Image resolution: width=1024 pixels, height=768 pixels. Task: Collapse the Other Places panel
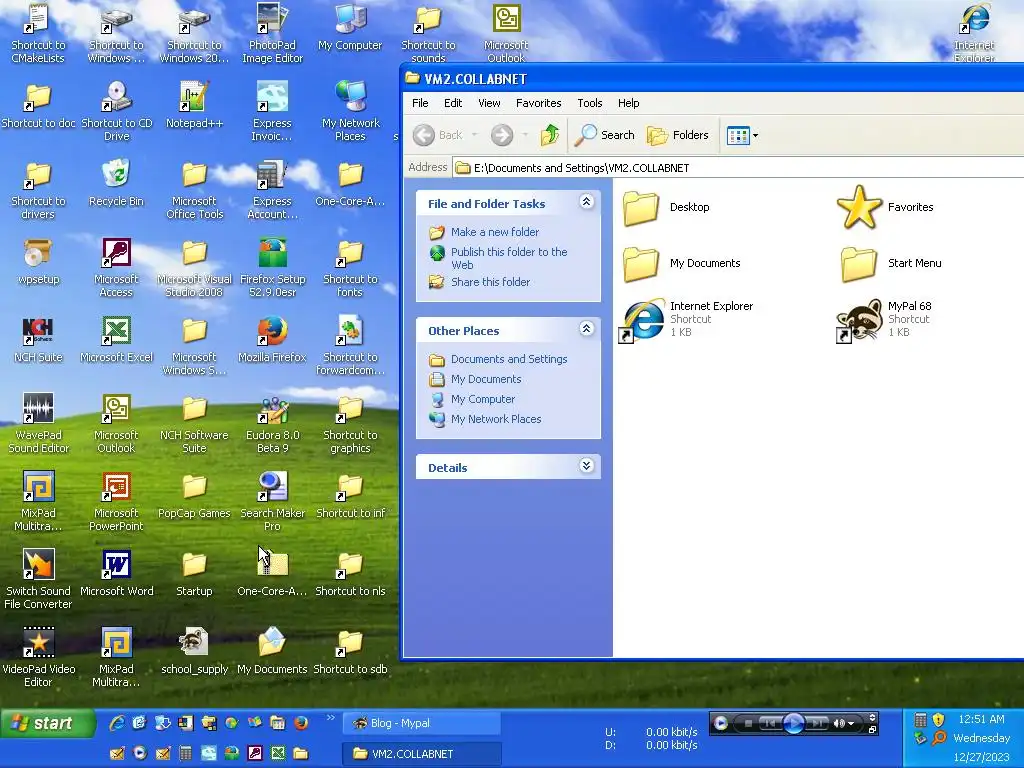(x=586, y=328)
